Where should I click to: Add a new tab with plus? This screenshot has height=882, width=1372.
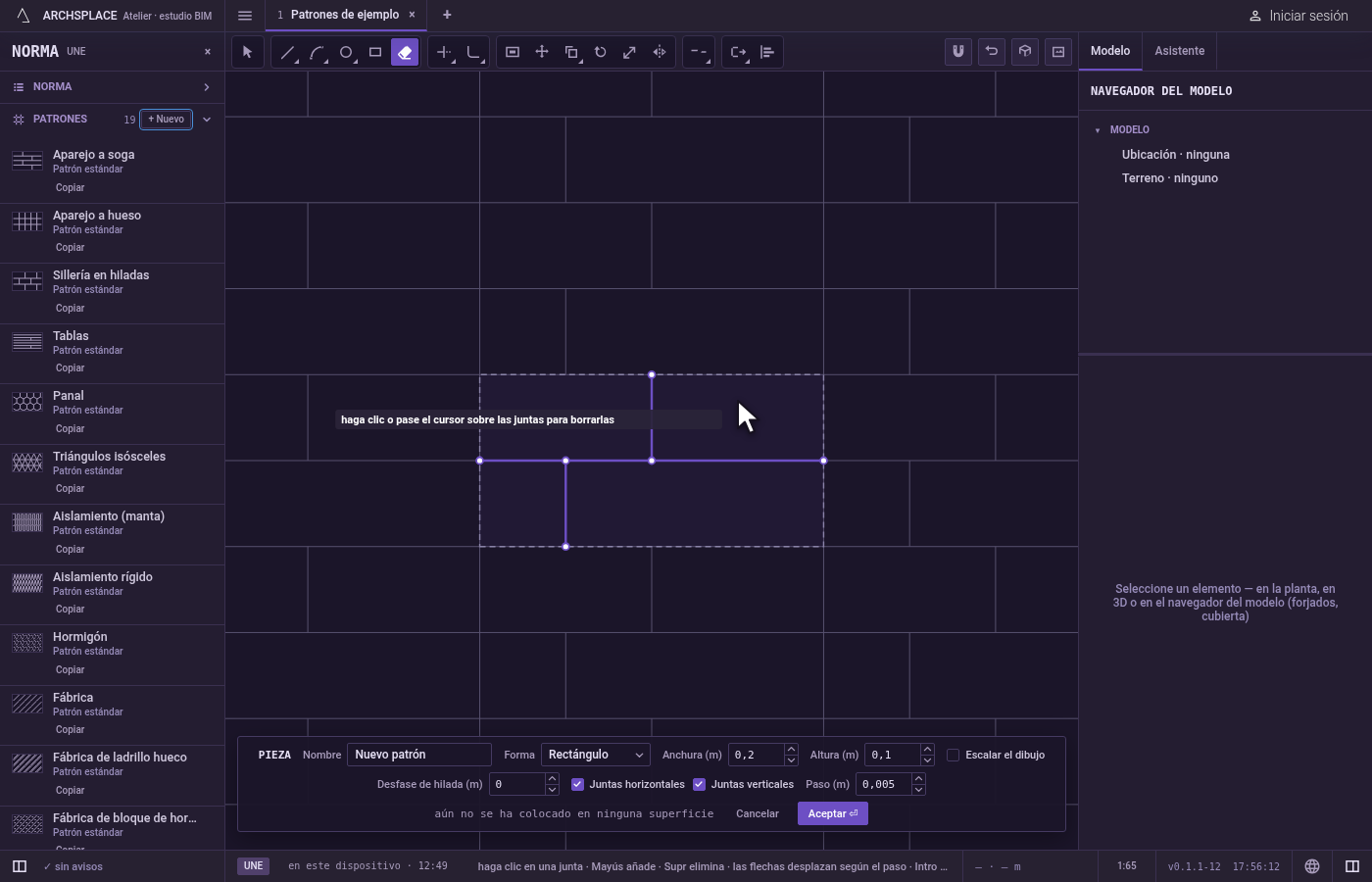(447, 15)
